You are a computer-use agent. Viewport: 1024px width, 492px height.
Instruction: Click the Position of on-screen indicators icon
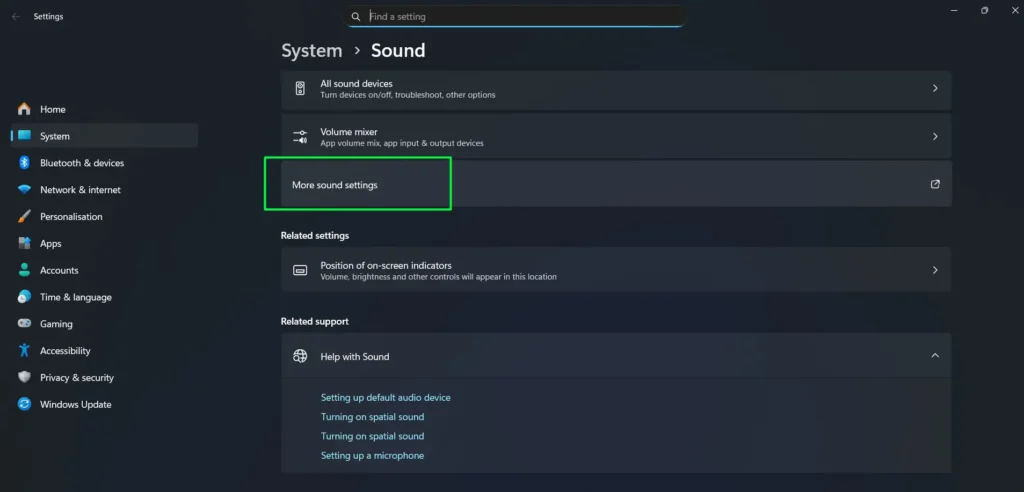(300, 270)
